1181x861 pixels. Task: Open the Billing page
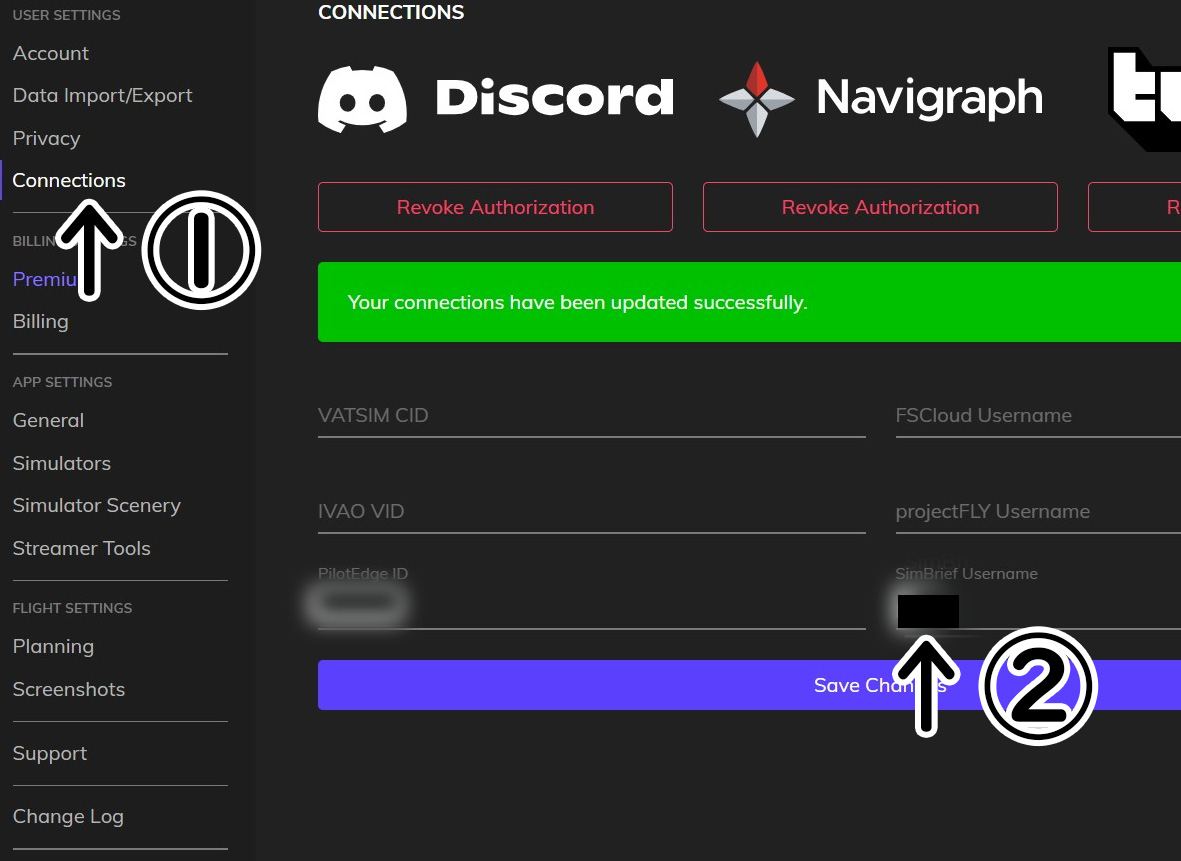40,321
